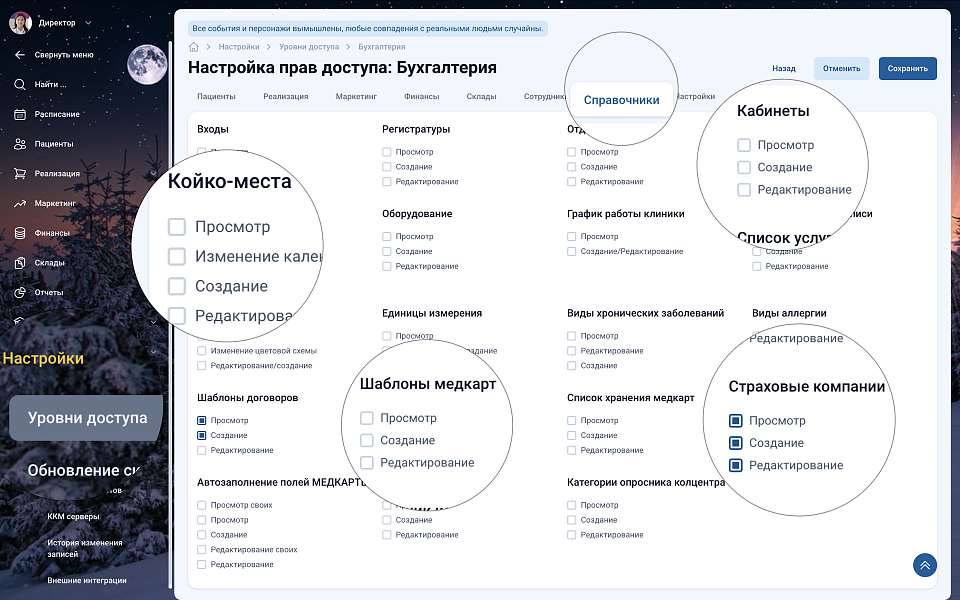Select Уровни доступа in settings menu
960x600 pixels.
tap(87, 418)
